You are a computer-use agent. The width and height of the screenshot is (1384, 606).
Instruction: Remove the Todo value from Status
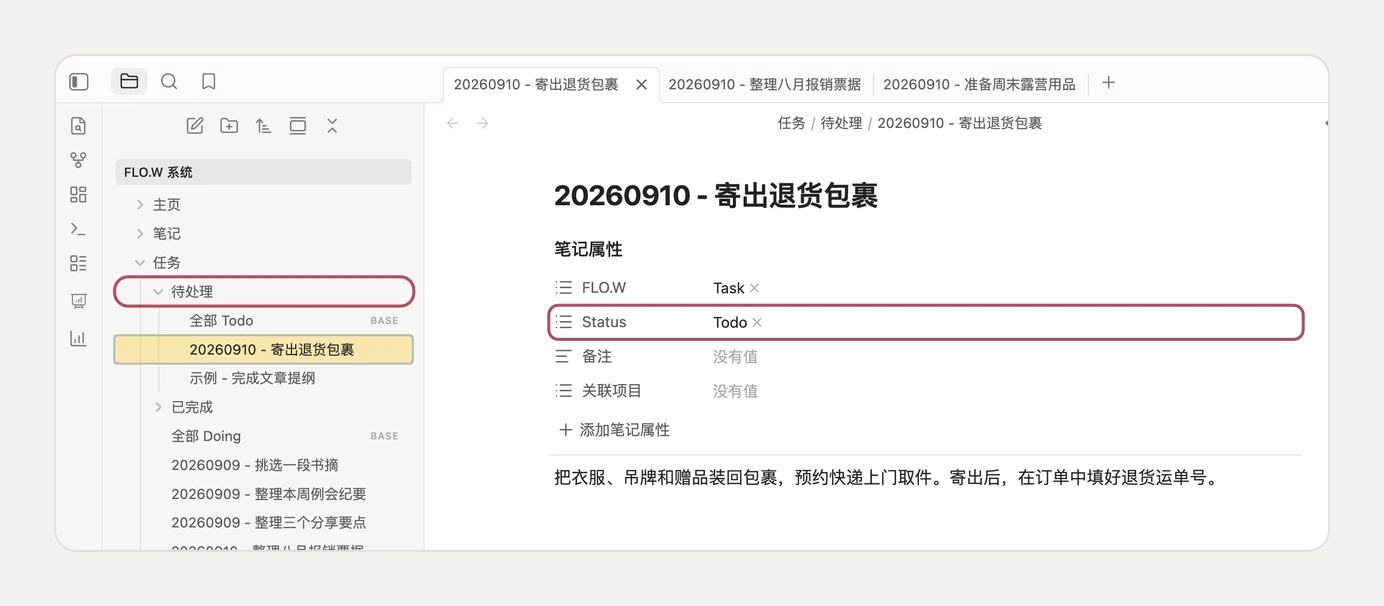[757, 322]
